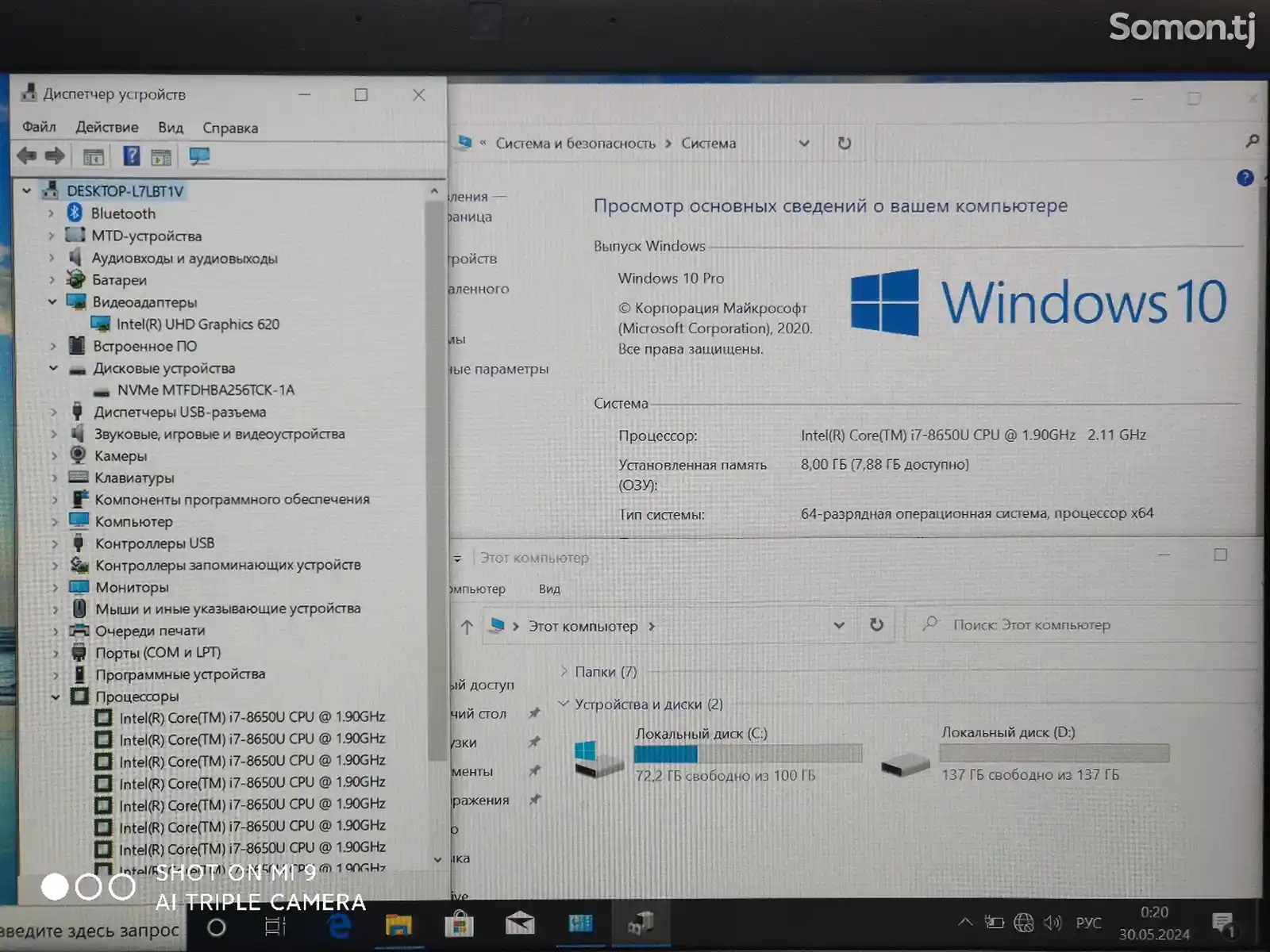This screenshot has width=1270, height=952.
Task: Click the network globe icon in tray
Action: tap(1023, 922)
